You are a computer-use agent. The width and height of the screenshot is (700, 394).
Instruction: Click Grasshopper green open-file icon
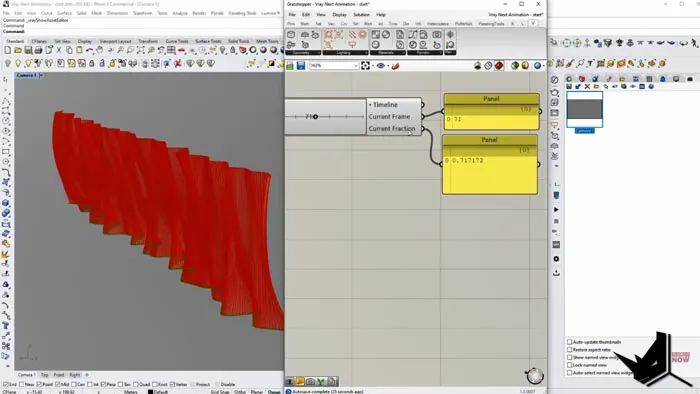[x=290, y=66]
